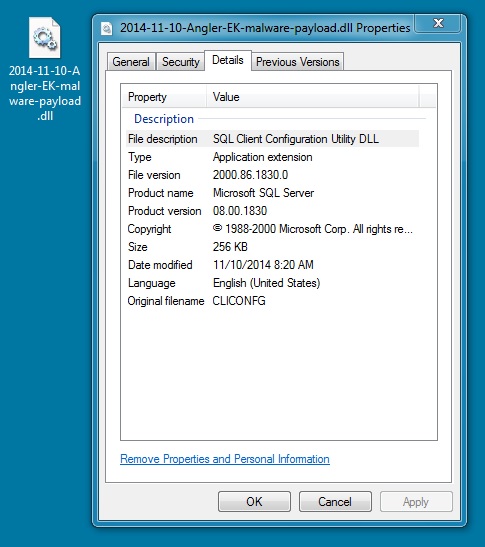Go to Previous Versions tab
Viewport: 485px width, 547px height.
pyautogui.click(x=298, y=62)
